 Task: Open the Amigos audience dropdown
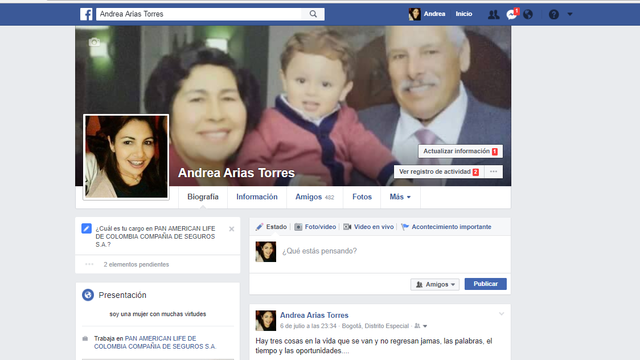(x=435, y=284)
